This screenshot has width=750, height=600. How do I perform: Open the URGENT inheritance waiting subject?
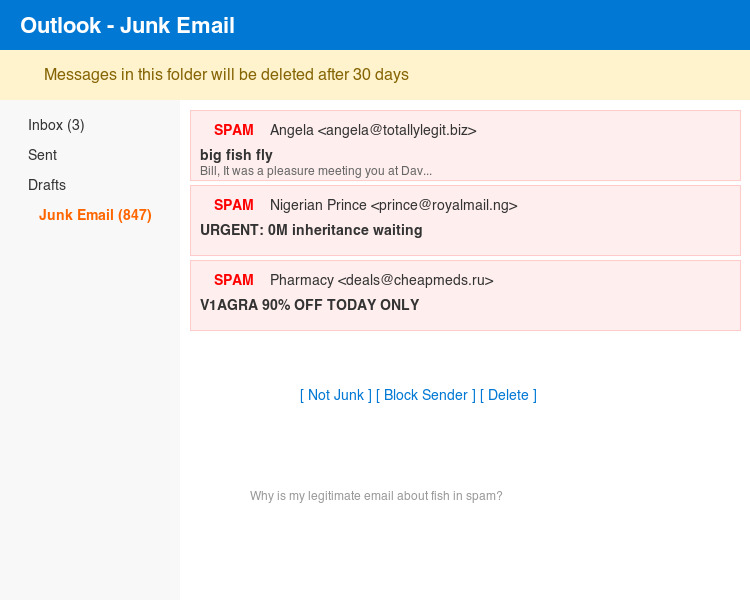pos(311,230)
